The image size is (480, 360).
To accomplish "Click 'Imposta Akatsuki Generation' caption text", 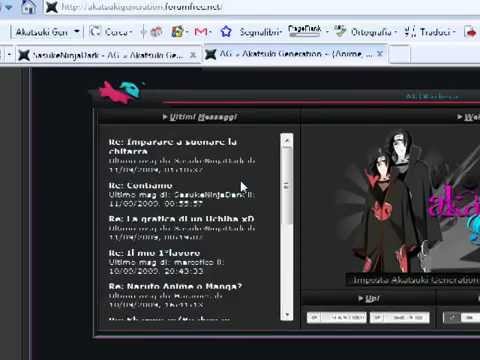I will (416, 280).
